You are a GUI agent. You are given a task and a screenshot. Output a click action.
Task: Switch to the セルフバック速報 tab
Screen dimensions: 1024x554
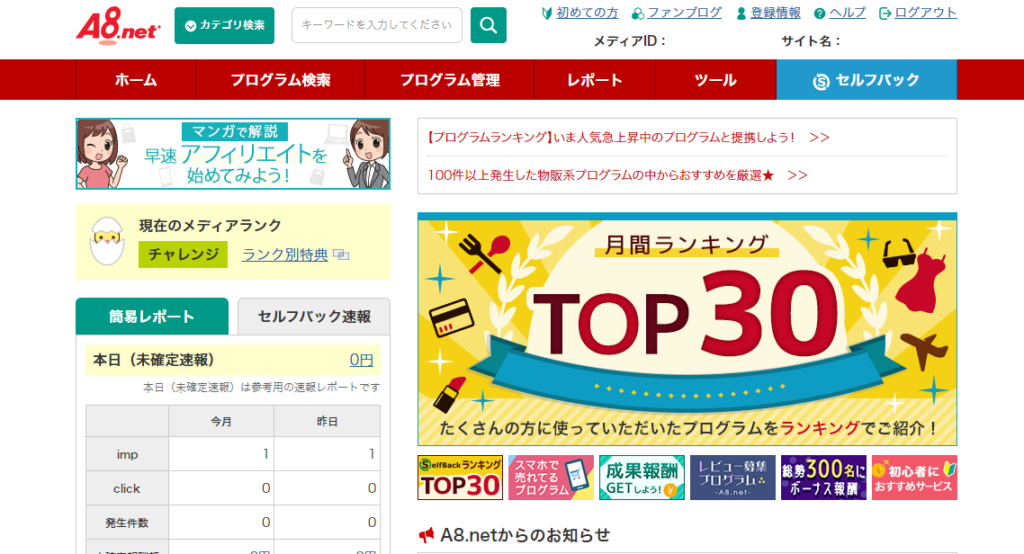click(314, 317)
